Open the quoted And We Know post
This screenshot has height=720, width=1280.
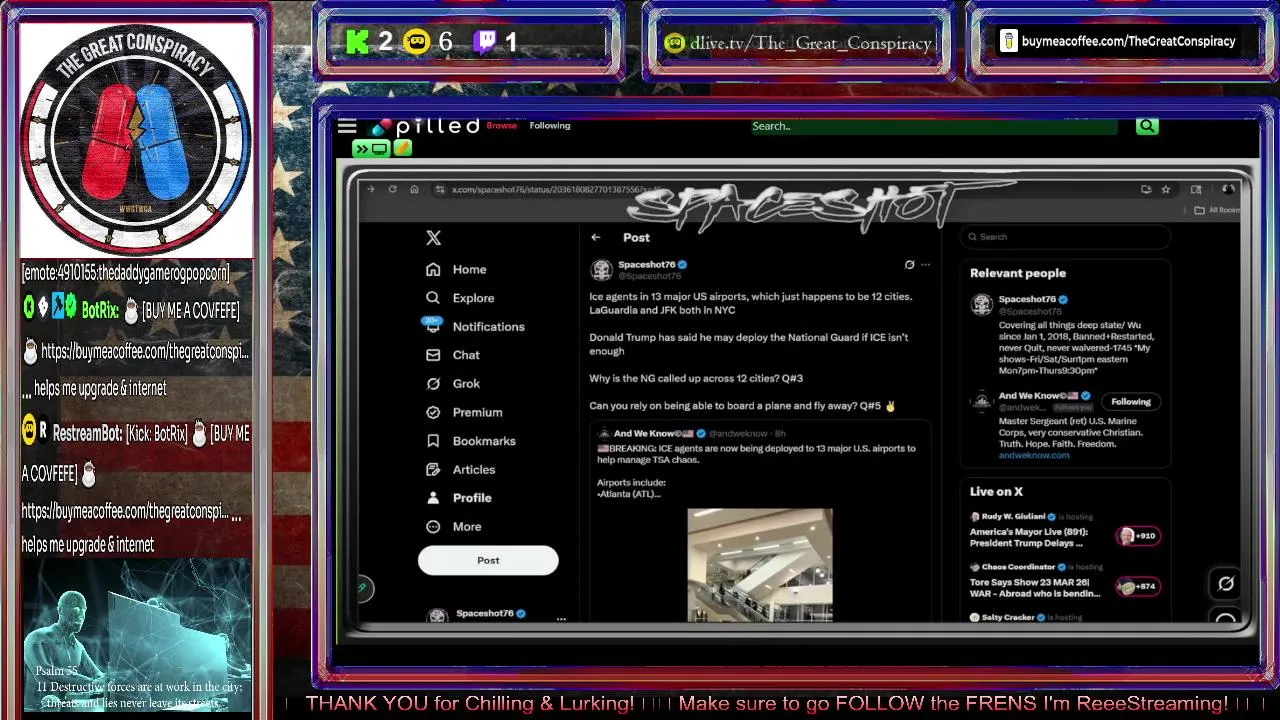tap(760, 520)
